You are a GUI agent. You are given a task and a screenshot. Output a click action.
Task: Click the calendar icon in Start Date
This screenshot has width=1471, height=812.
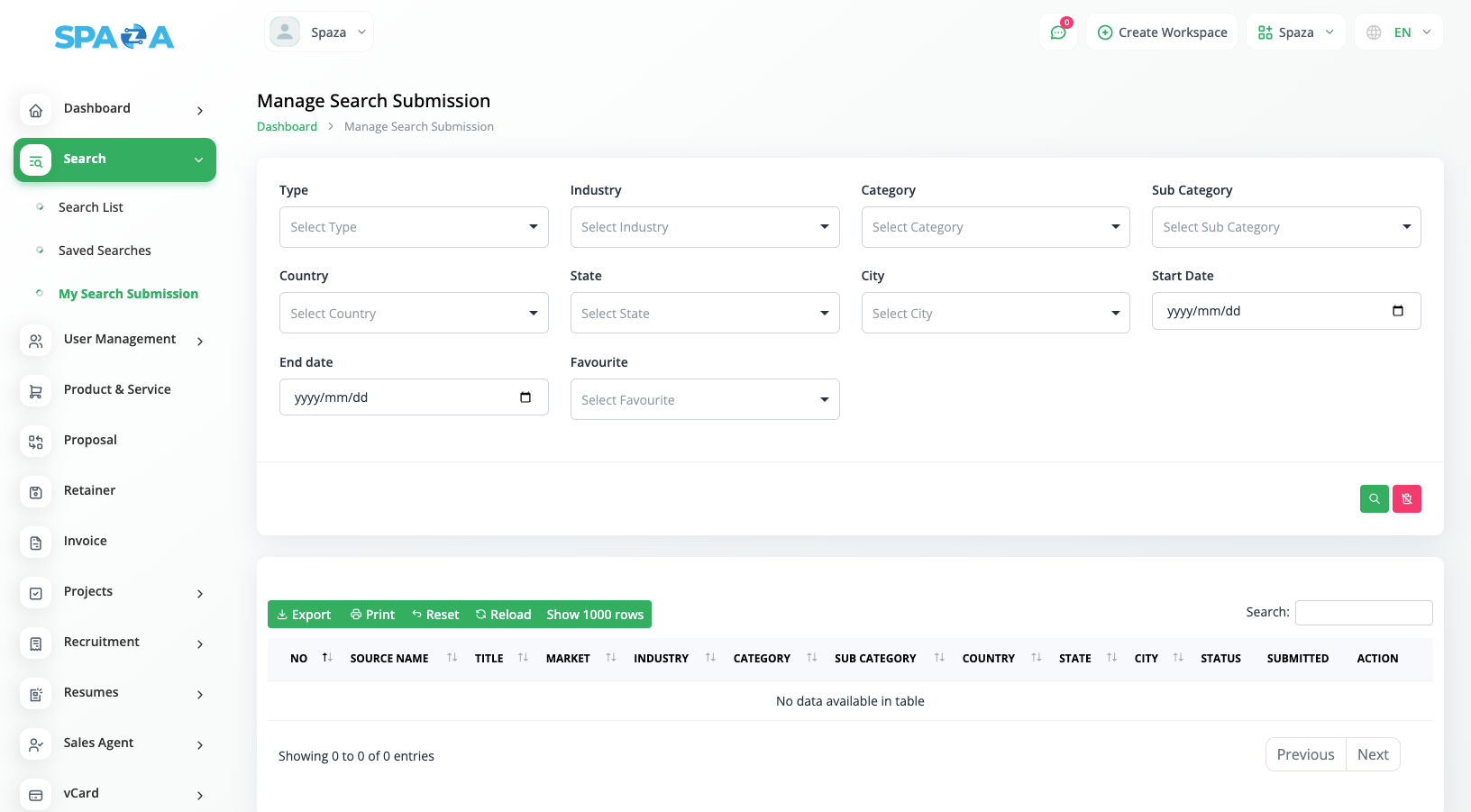(1397, 311)
